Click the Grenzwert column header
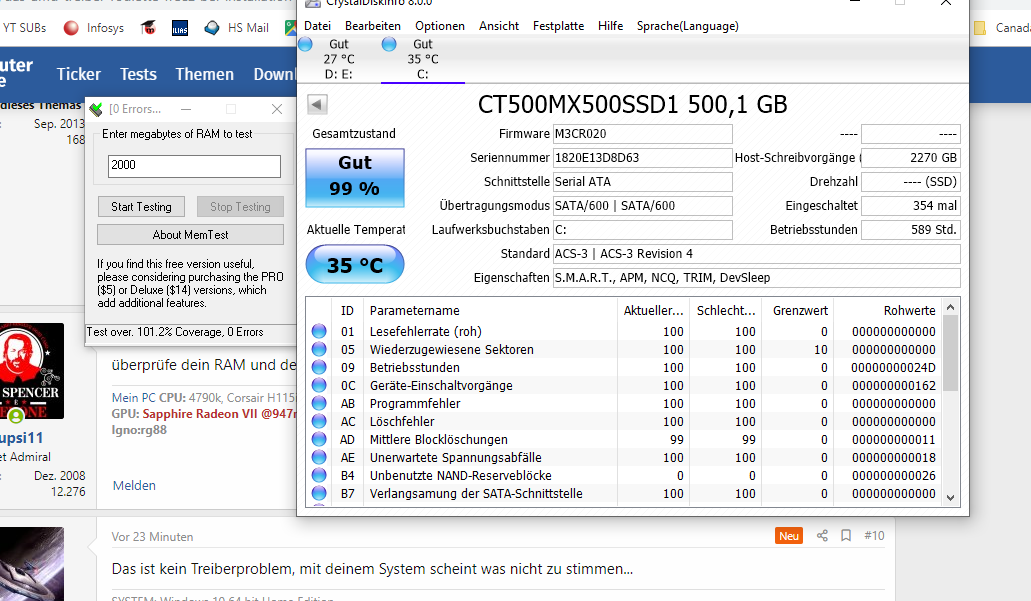Image resolution: width=1031 pixels, height=601 pixels. click(x=798, y=310)
